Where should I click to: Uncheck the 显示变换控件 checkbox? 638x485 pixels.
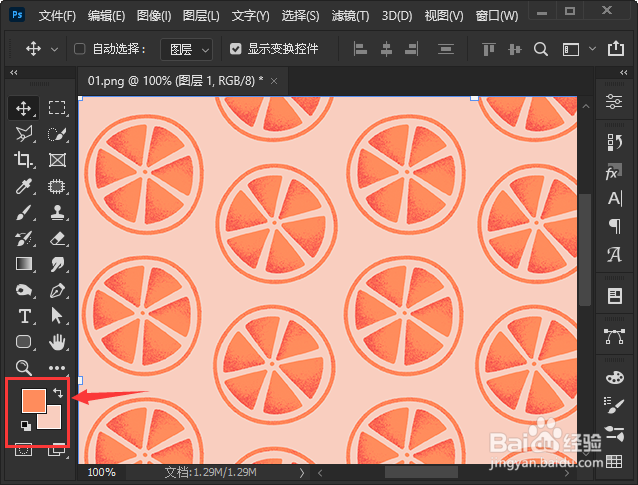point(236,49)
